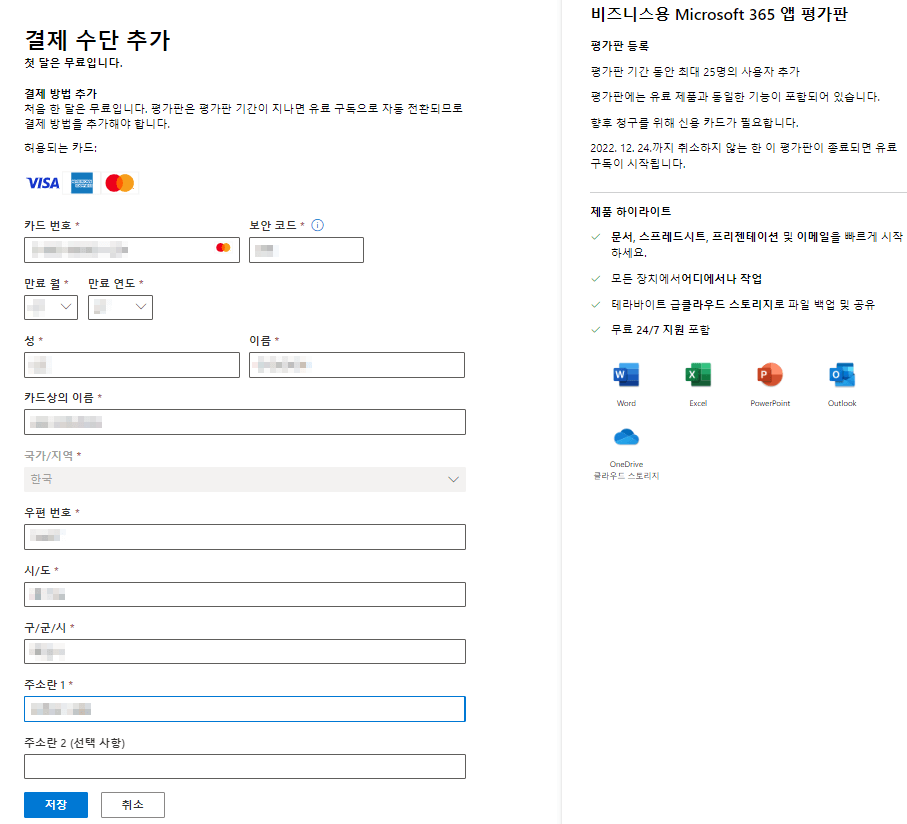Image resolution: width=907 pixels, height=824 pixels.
Task: Open the 만료 월 expiration month dropdown
Action: 50,307
